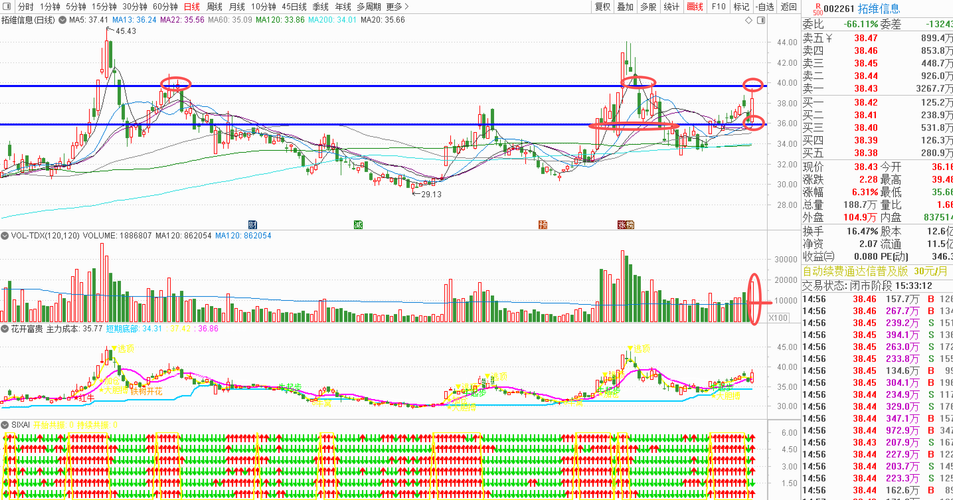The width and height of the screenshot is (953, 500).
Task: Switch to the 60分钟 period tab
Action: [165, 7]
